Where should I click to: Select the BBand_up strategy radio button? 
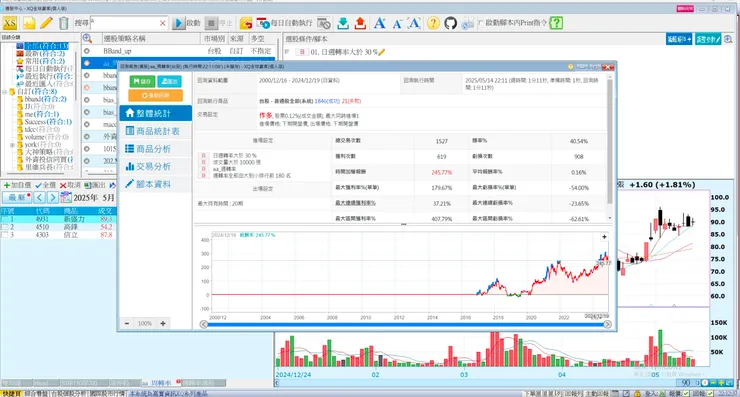pyautogui.click(x=87, y=51)
